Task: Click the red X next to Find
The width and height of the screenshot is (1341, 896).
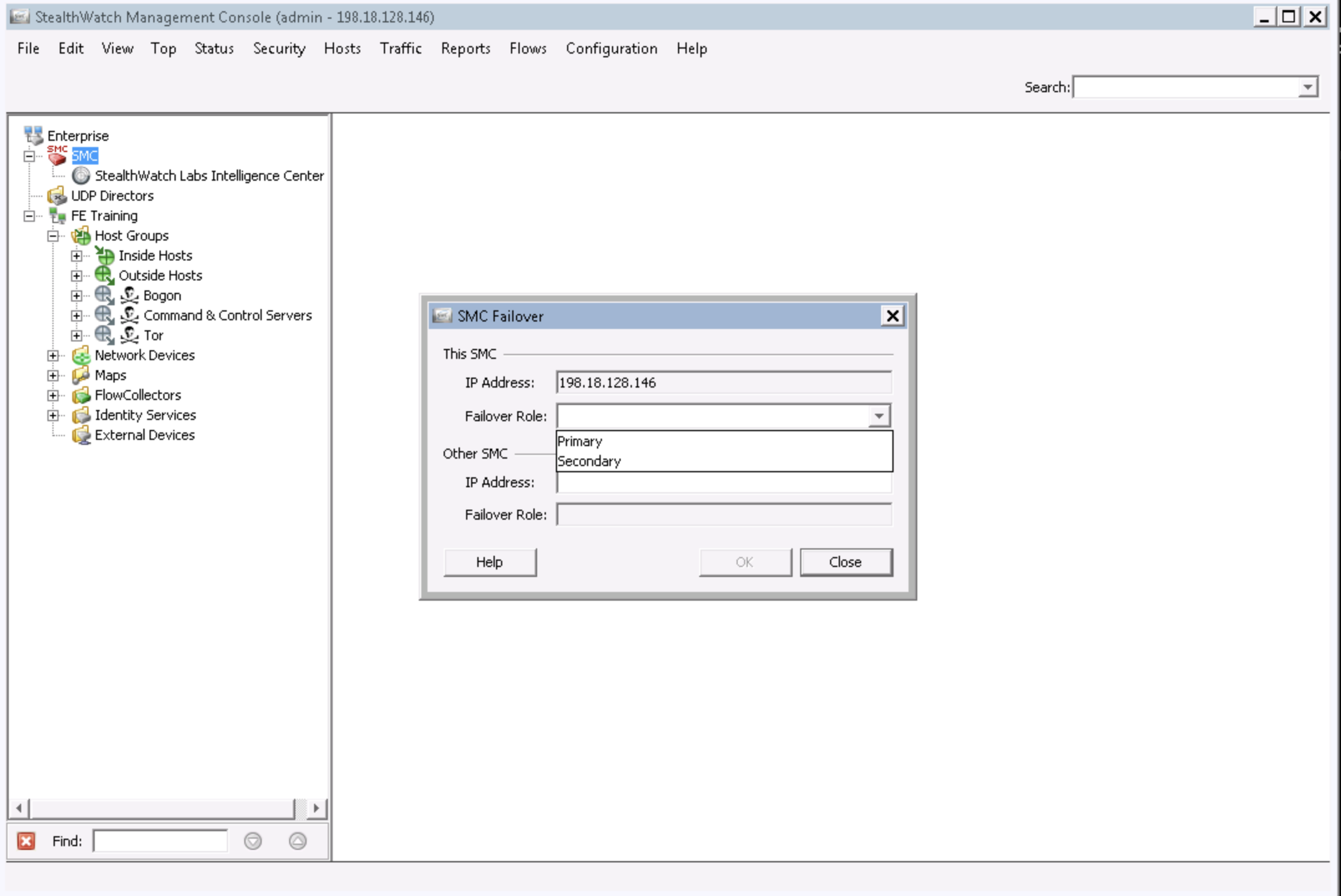Action: coord(26,841)
